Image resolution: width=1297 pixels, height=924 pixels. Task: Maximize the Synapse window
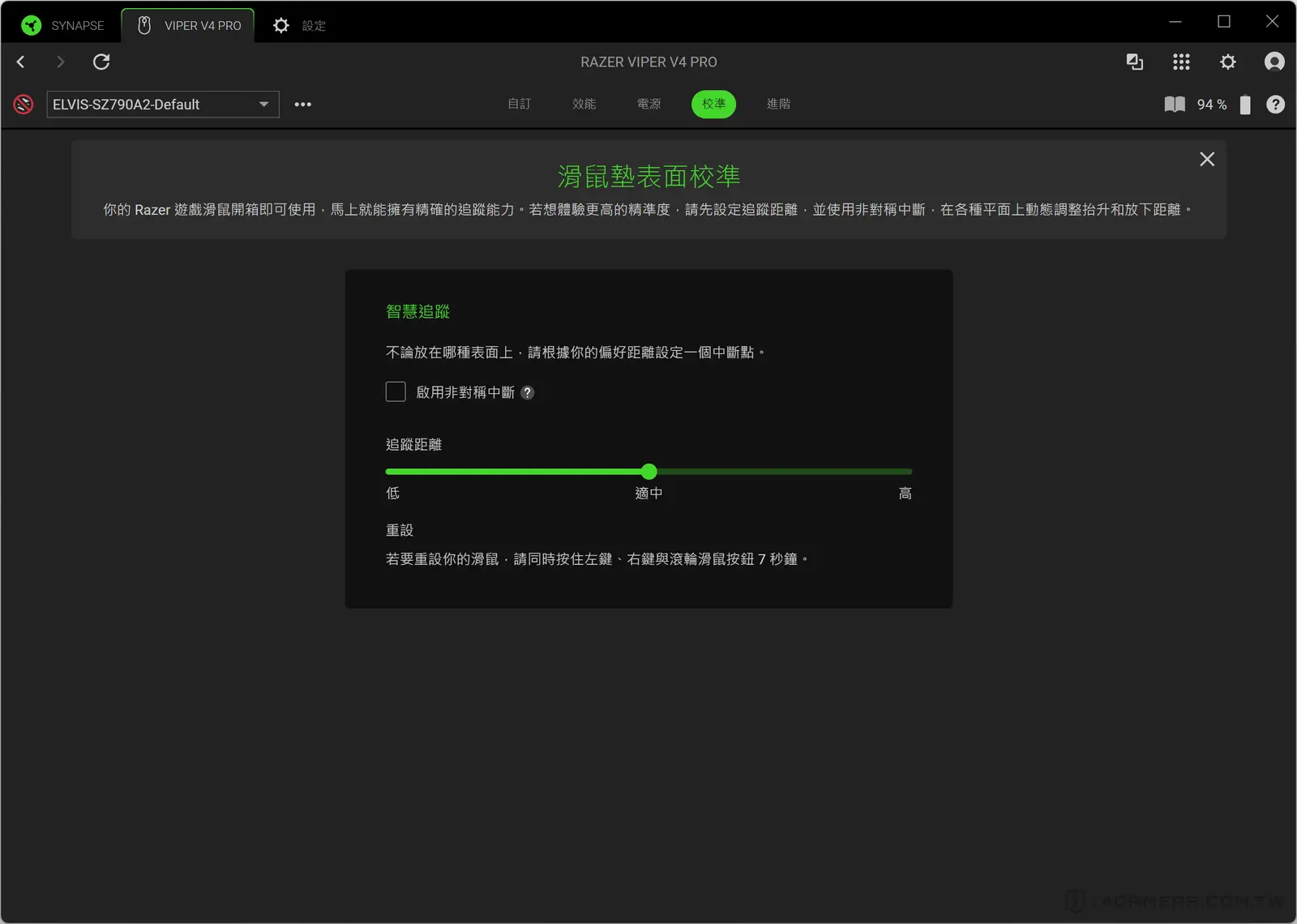1224,22
